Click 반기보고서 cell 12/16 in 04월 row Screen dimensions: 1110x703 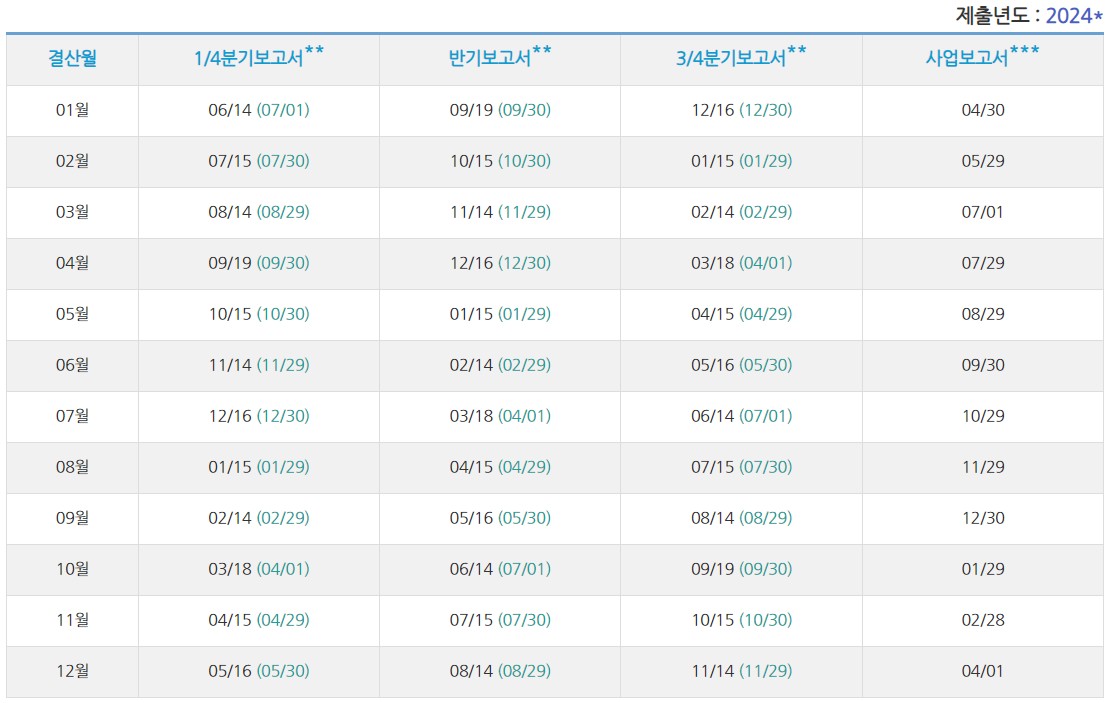pyautogui.click(x=500, y=263)
